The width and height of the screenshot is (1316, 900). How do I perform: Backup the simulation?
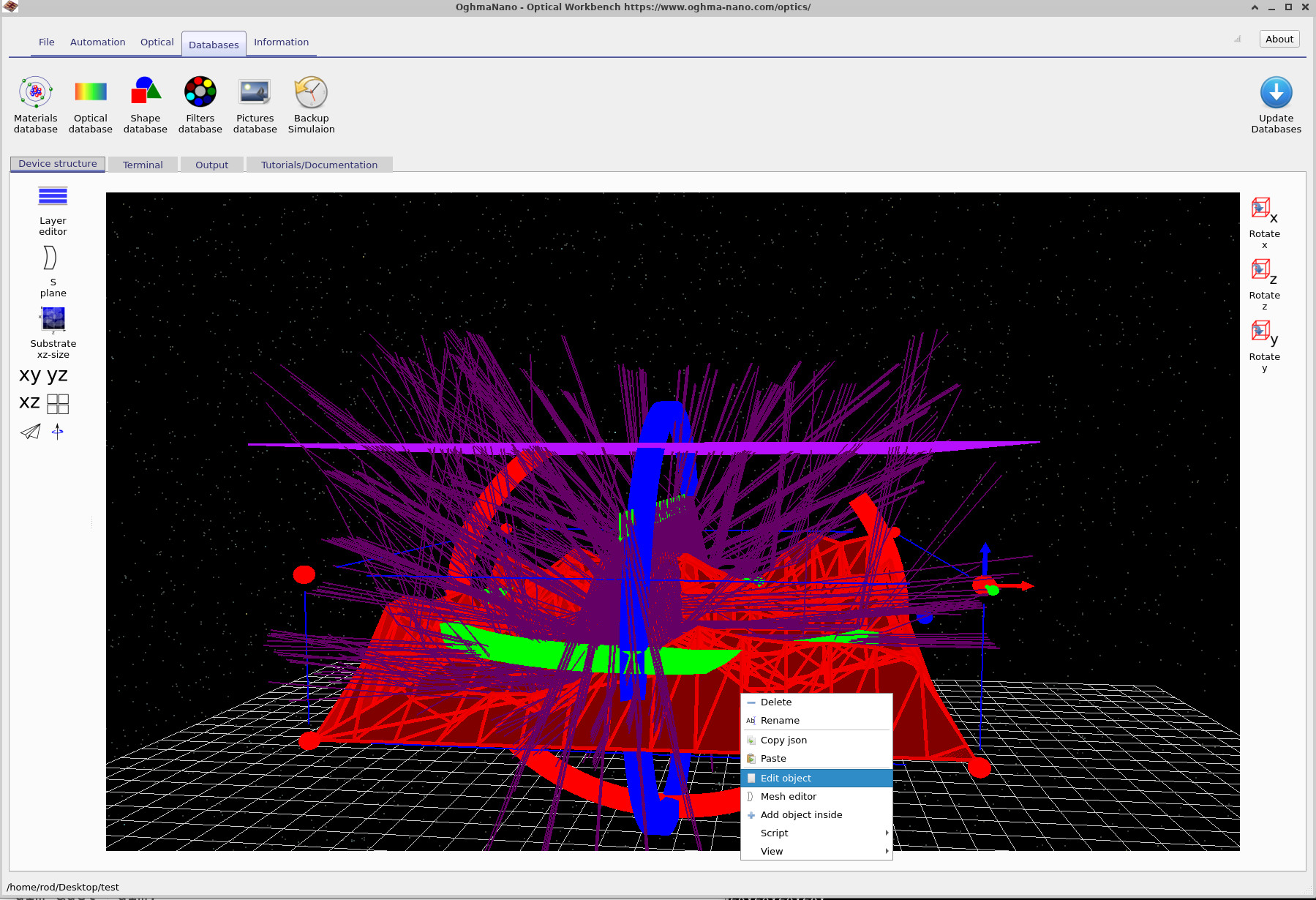pyautogui.click(x=311, y=102)
